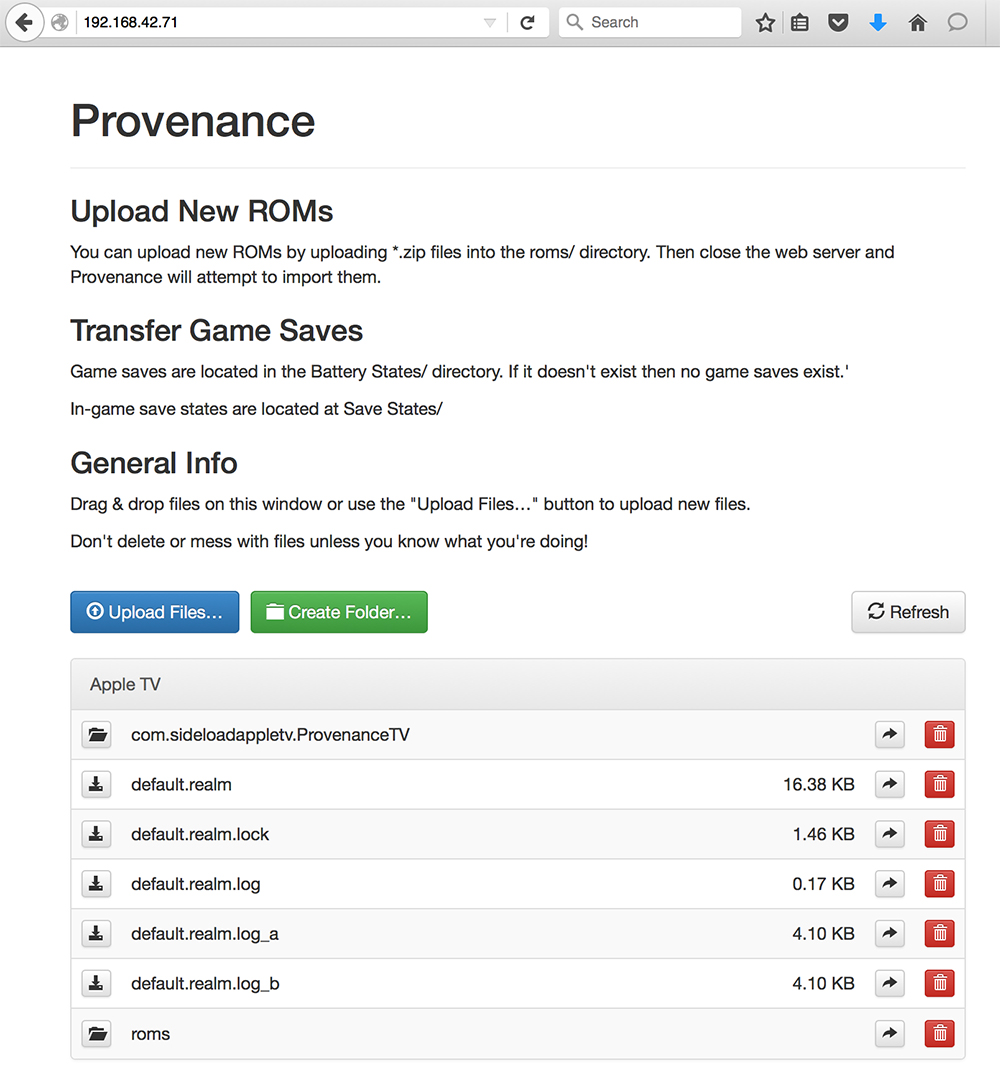The image size is (1000, 1071).
Task: Delete the roms folder
Action: [939, 1034]
